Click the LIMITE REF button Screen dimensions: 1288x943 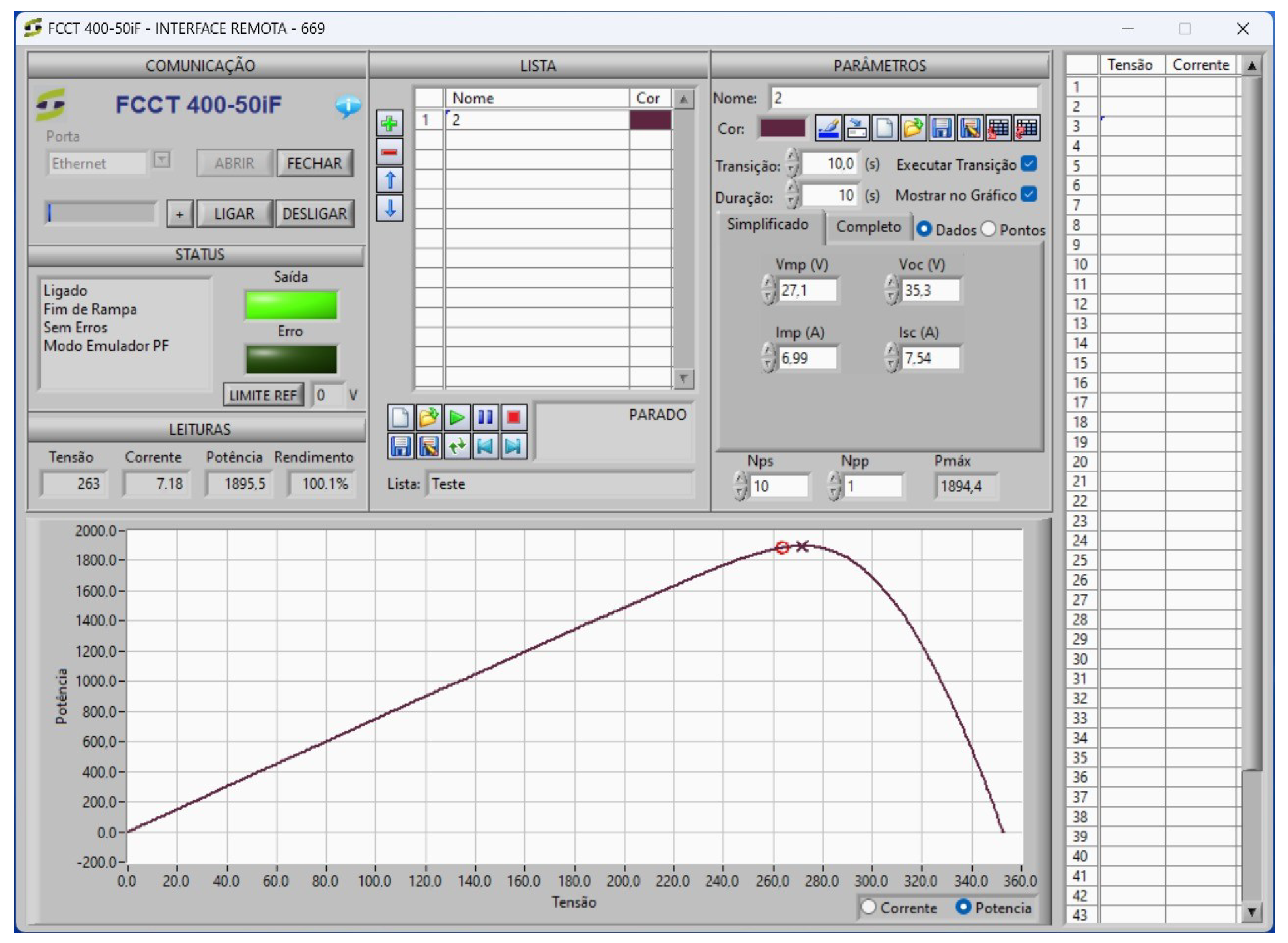pos(263,395)
